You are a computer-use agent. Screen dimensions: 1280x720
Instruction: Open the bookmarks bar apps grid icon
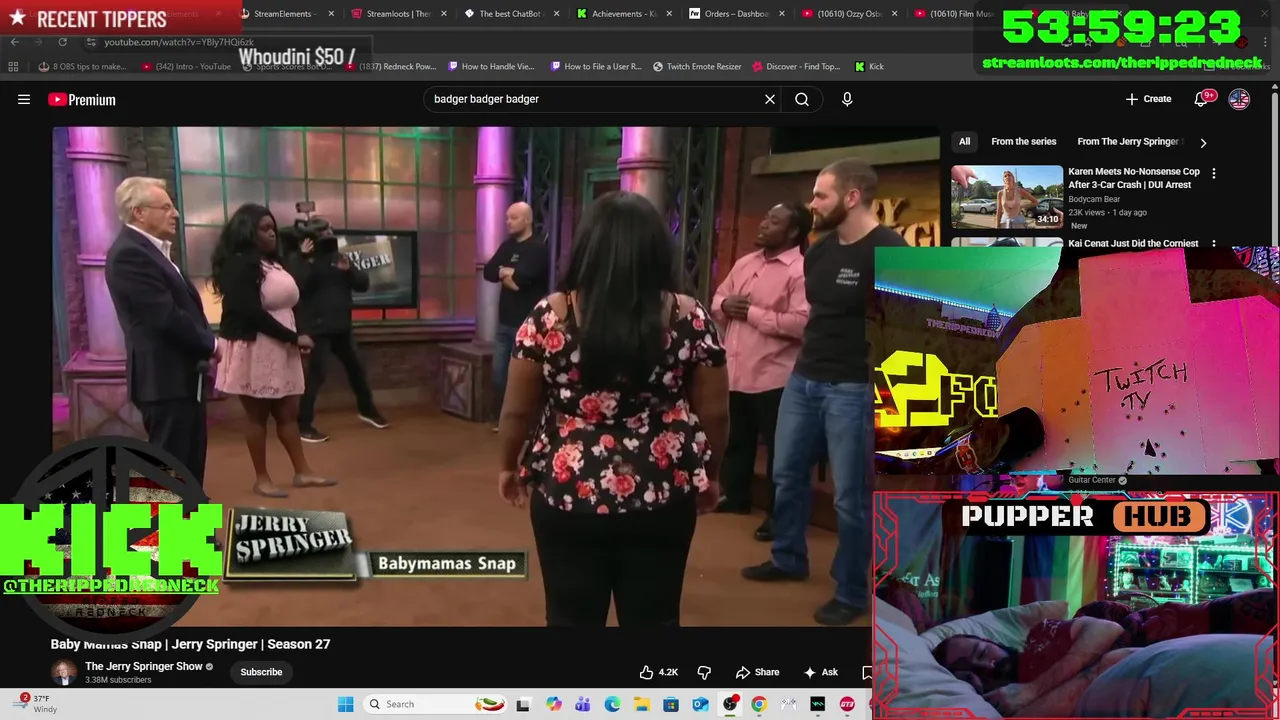pyautogui.click(x=13, y=66)
